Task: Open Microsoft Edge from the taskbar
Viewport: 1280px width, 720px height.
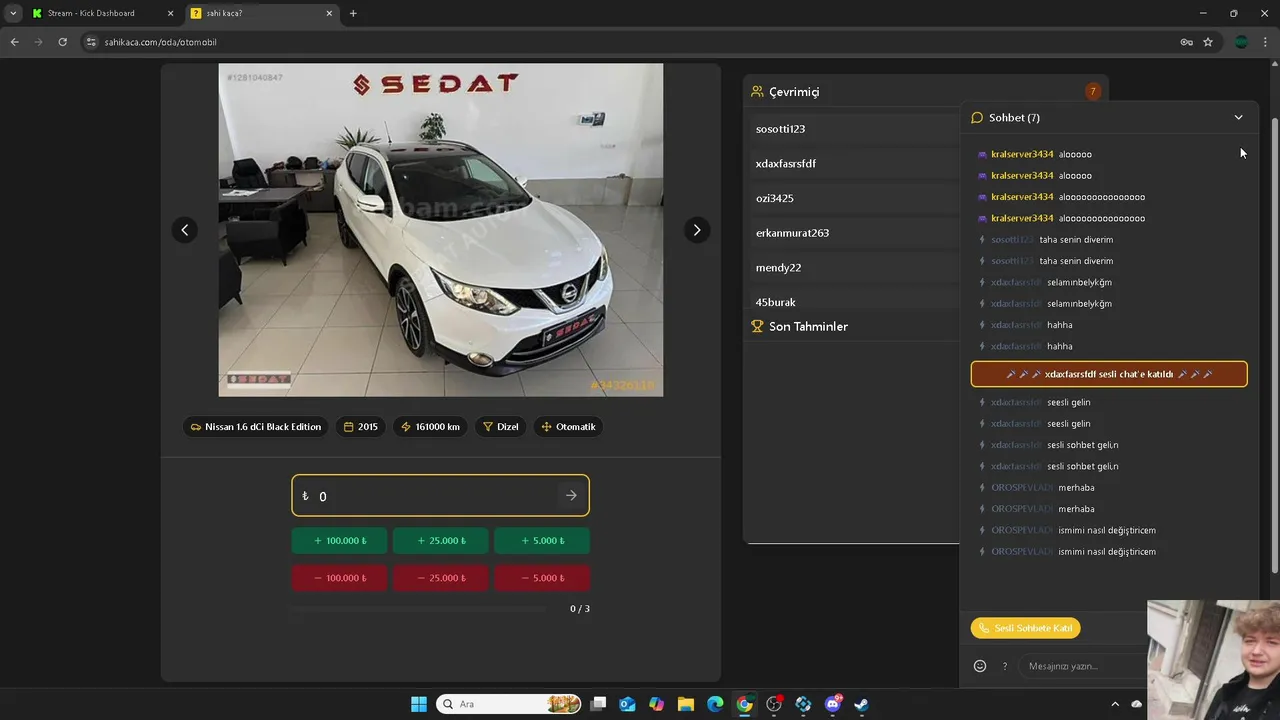Action: (x=715, y=704)
